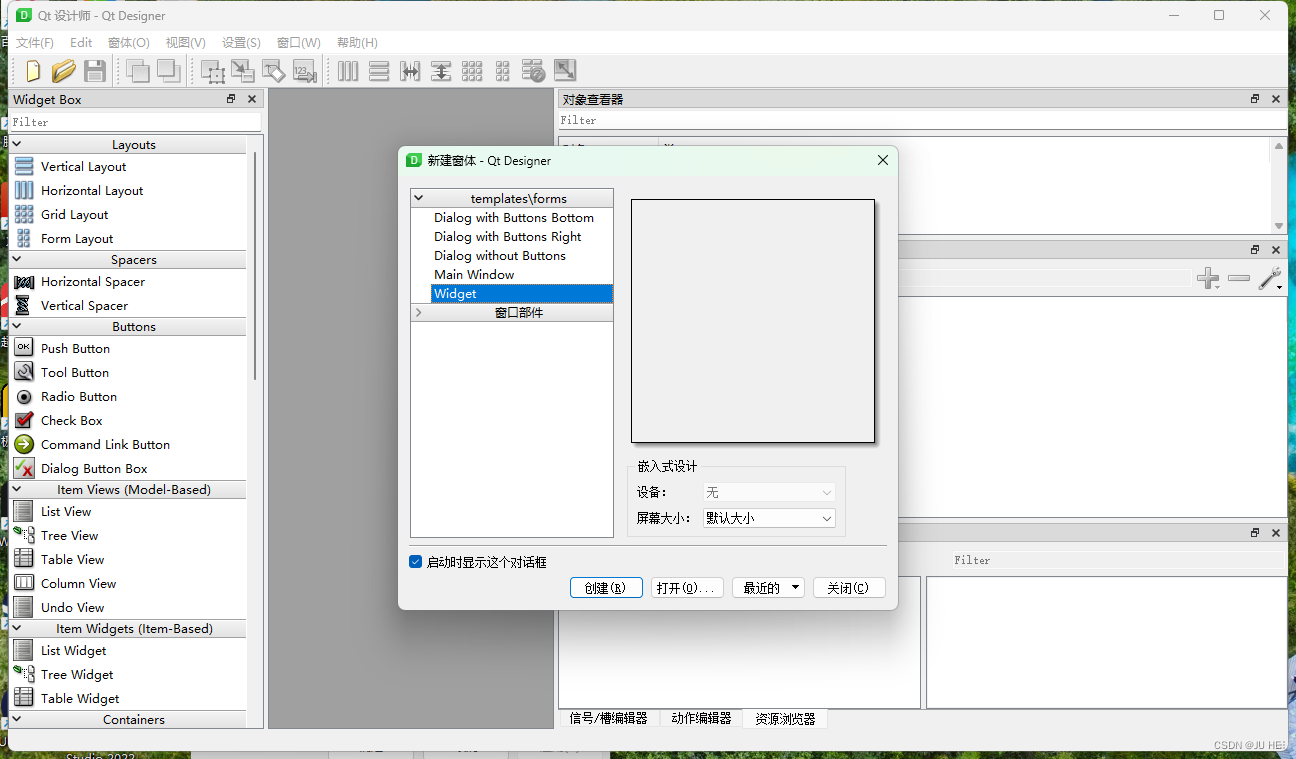Viewport: 1296px width, 759px height.
Task: Click the 创建(R) button
Action: [606, 588]
